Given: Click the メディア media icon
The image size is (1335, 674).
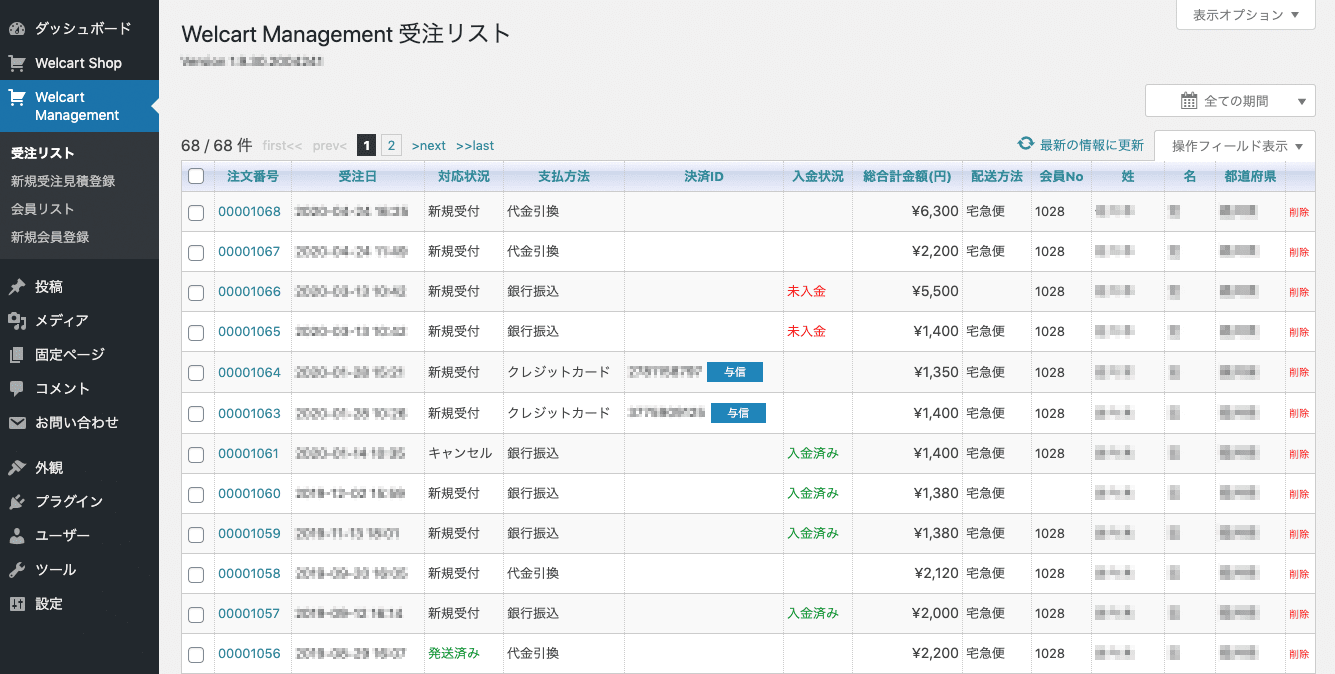Looking at the screenshot, I should click(x=17, y=321).
